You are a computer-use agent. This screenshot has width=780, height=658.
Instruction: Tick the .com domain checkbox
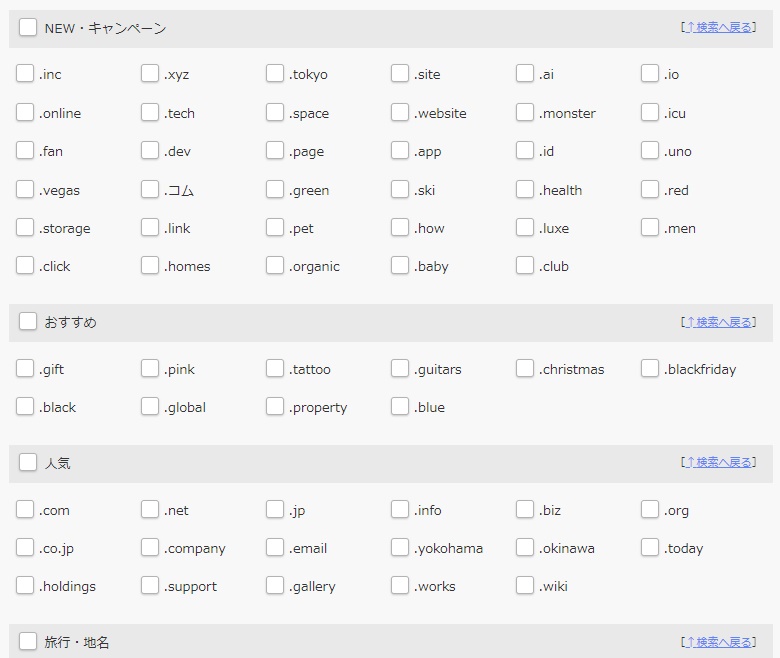click(25, 509)
